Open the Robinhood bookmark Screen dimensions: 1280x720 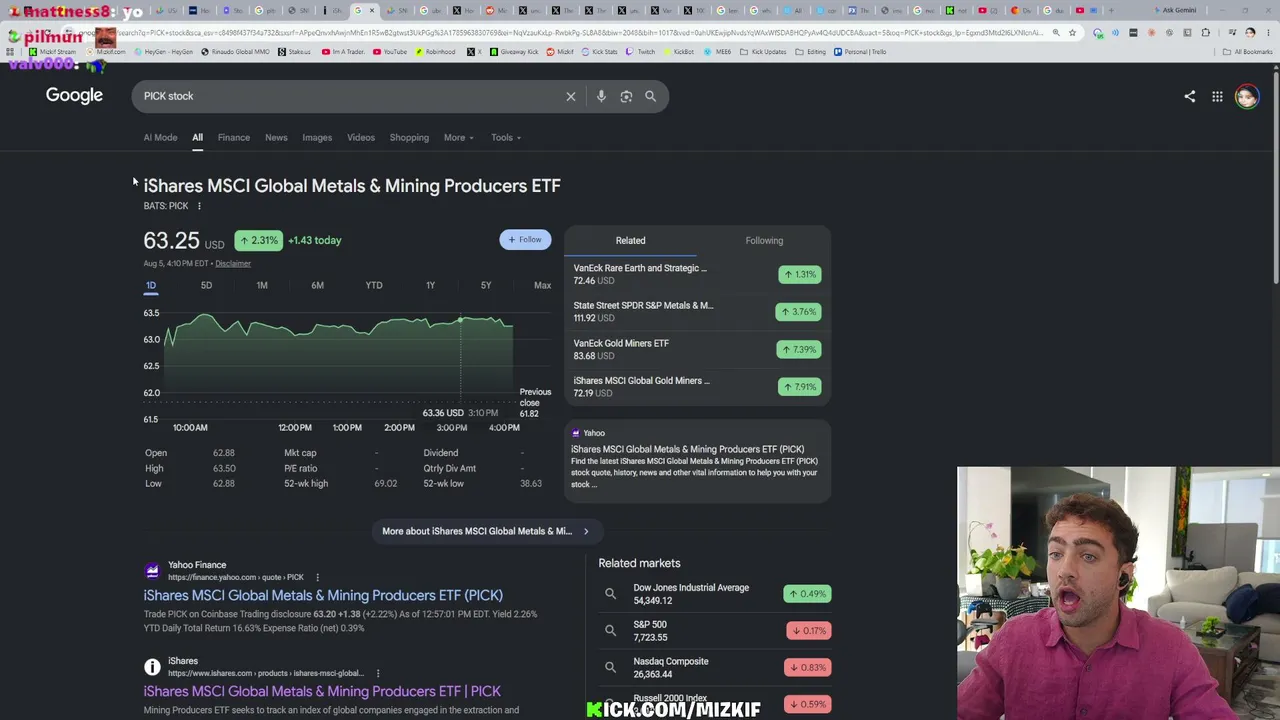coord(435,52)
